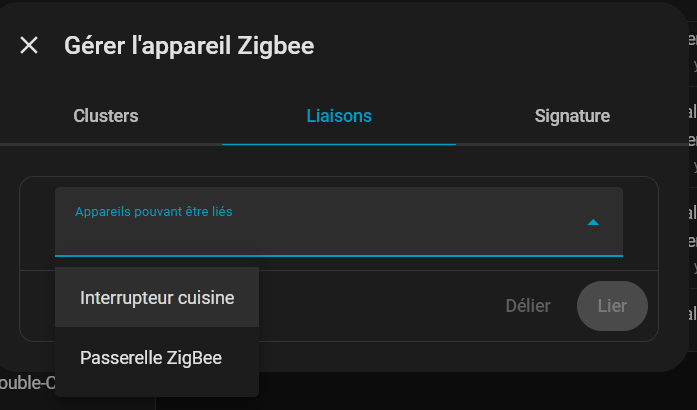Unbind the device using Délier
This screenshot has height=410, width=697.
(x=528, y=306)
